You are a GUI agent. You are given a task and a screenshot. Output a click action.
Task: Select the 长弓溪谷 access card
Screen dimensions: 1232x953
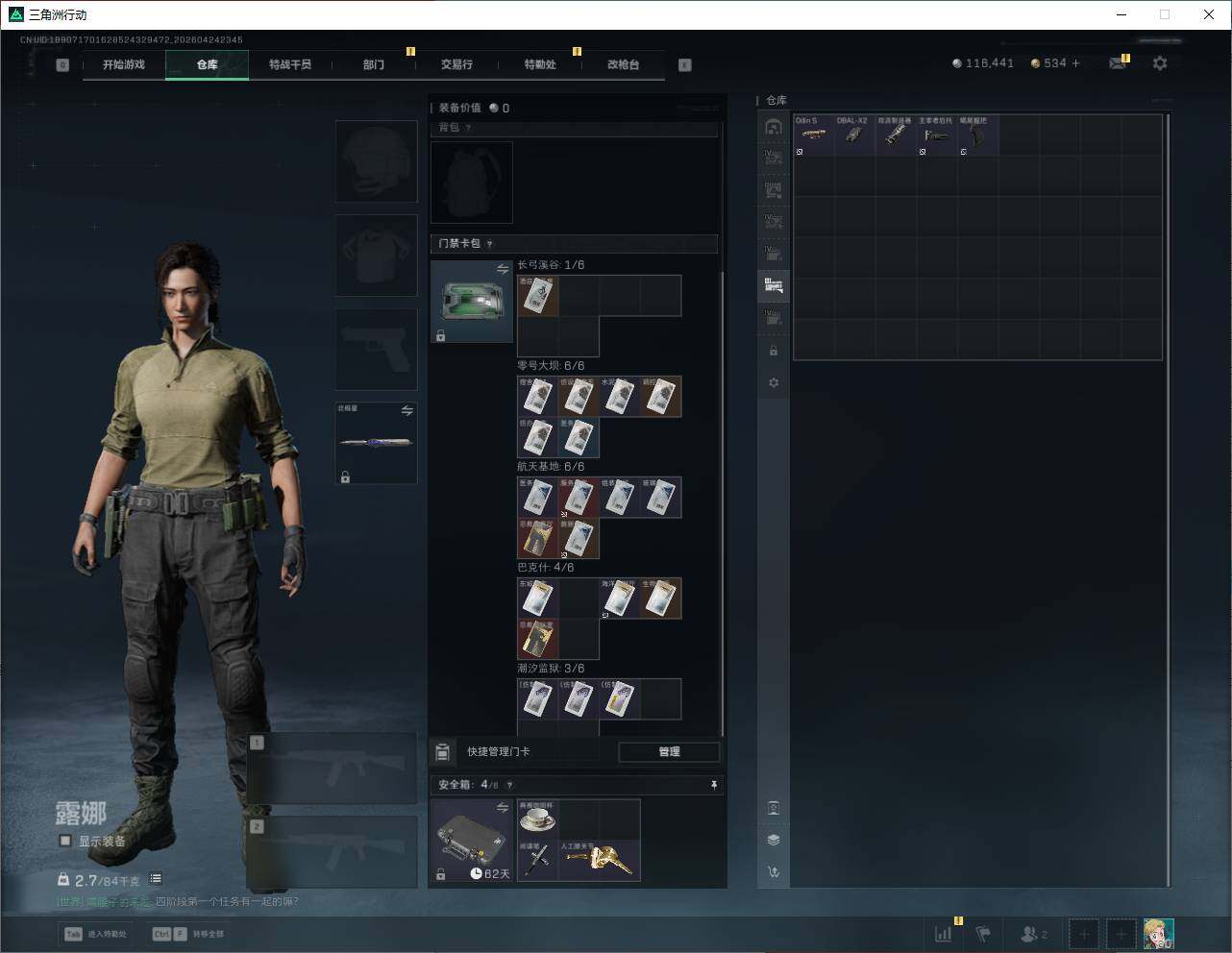pos(538,296)
